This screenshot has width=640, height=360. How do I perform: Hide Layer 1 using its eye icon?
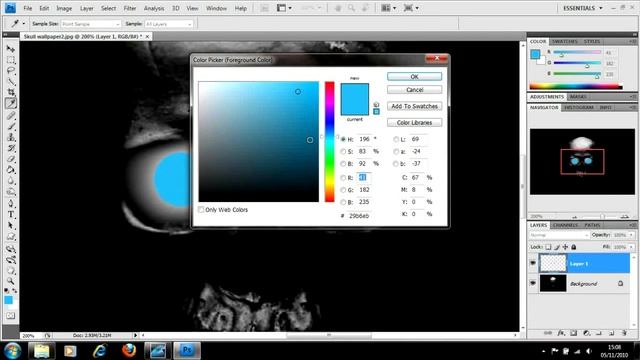[x=533, y=263]
